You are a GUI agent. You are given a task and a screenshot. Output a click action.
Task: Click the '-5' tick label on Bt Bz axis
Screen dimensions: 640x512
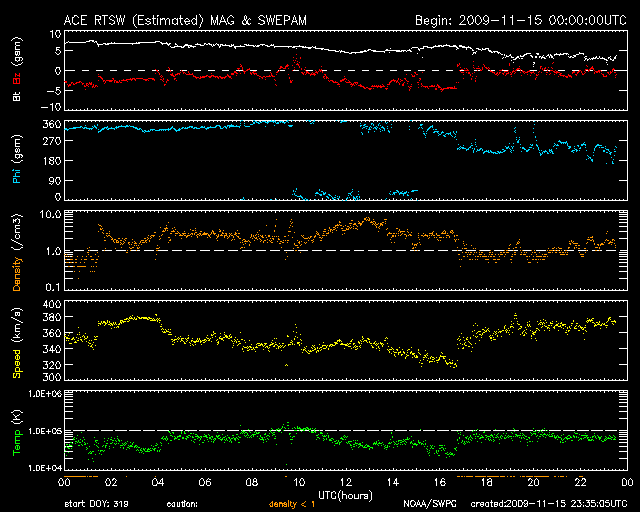[53, 90]
